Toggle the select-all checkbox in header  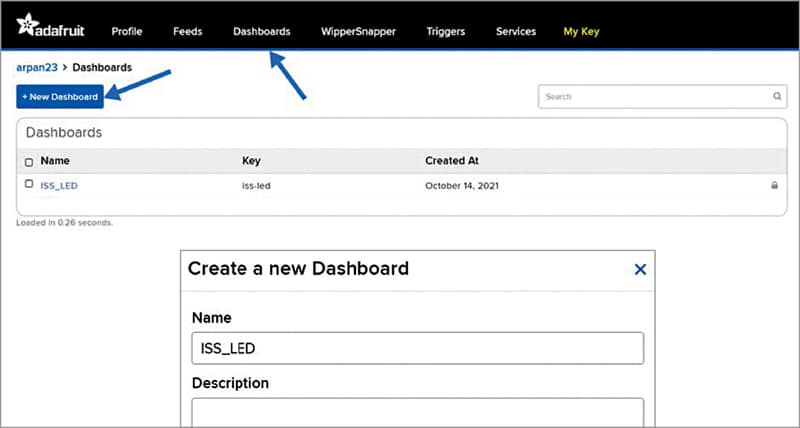point(29,161)
